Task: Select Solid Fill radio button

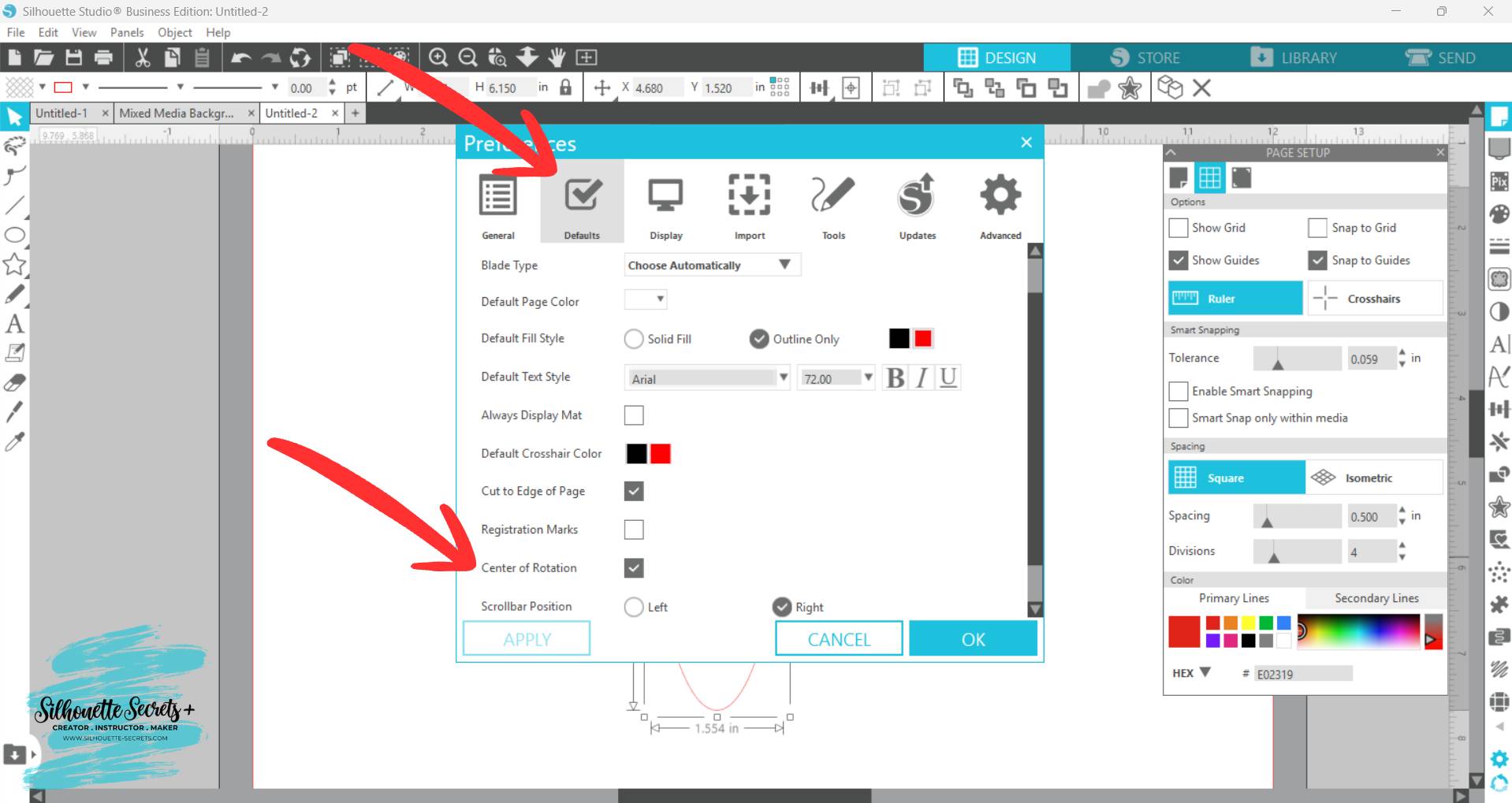Action: [634, 339]
